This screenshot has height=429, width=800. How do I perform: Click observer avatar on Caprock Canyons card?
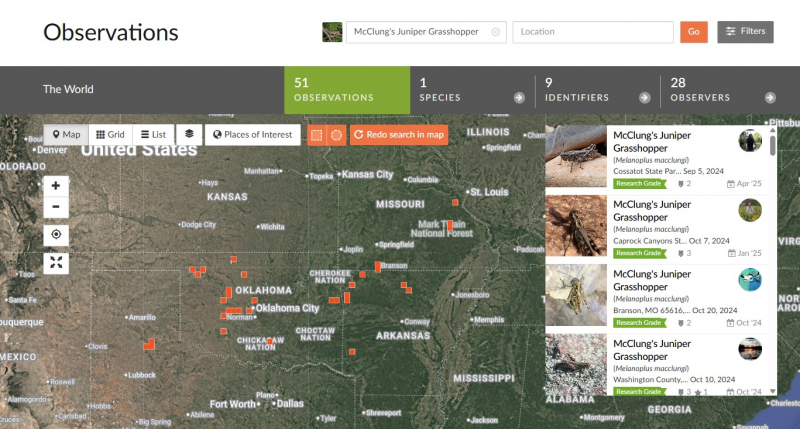[x=750, y=210]
